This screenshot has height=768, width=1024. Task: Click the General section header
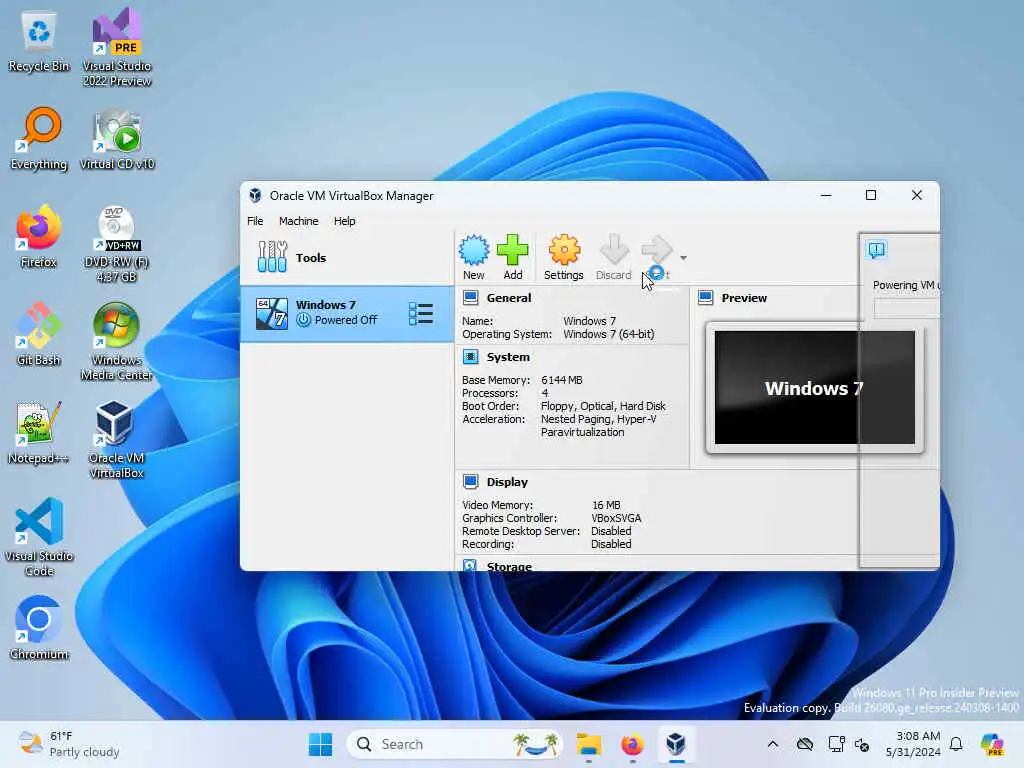[508, 298]
